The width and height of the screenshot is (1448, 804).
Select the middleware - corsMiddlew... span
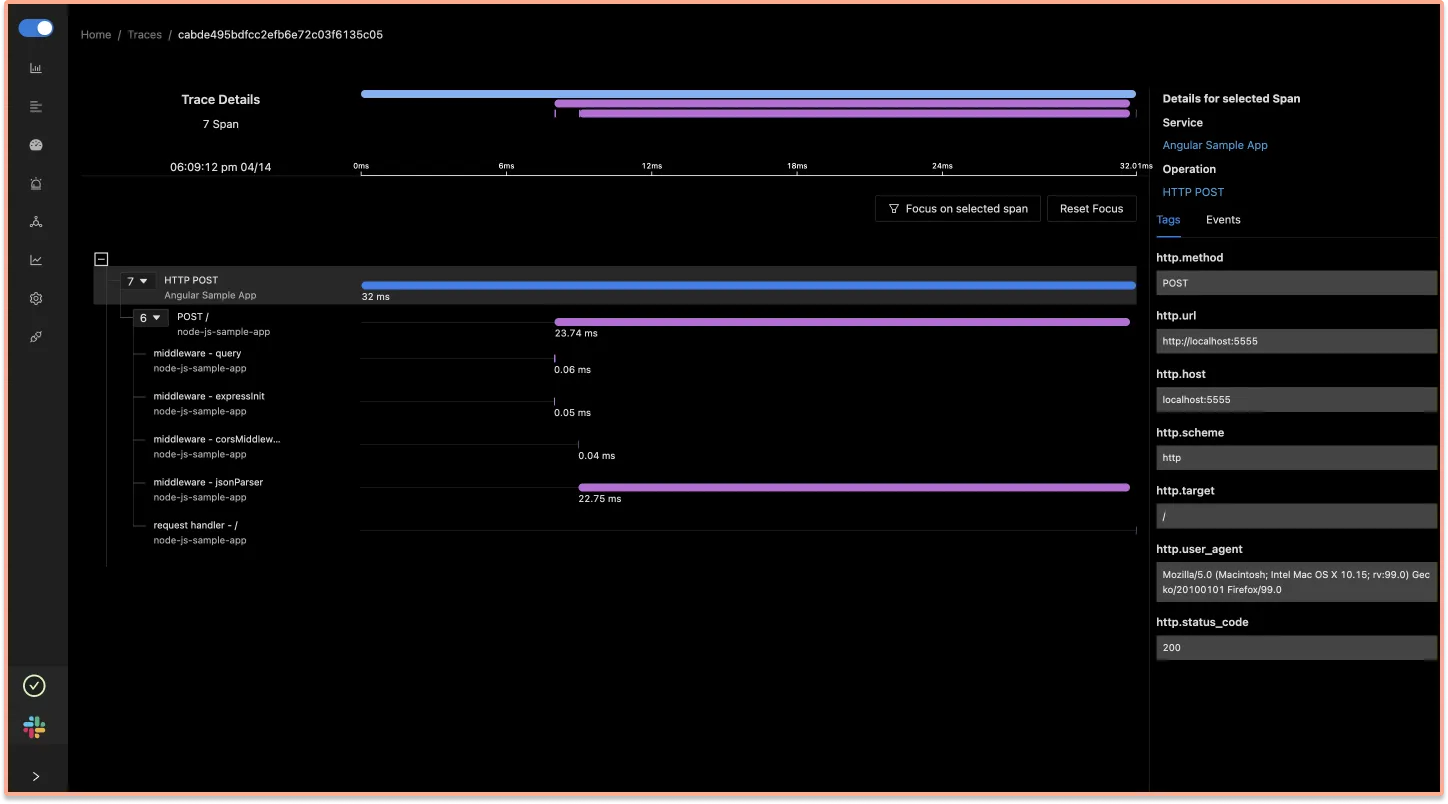point(217,446)
